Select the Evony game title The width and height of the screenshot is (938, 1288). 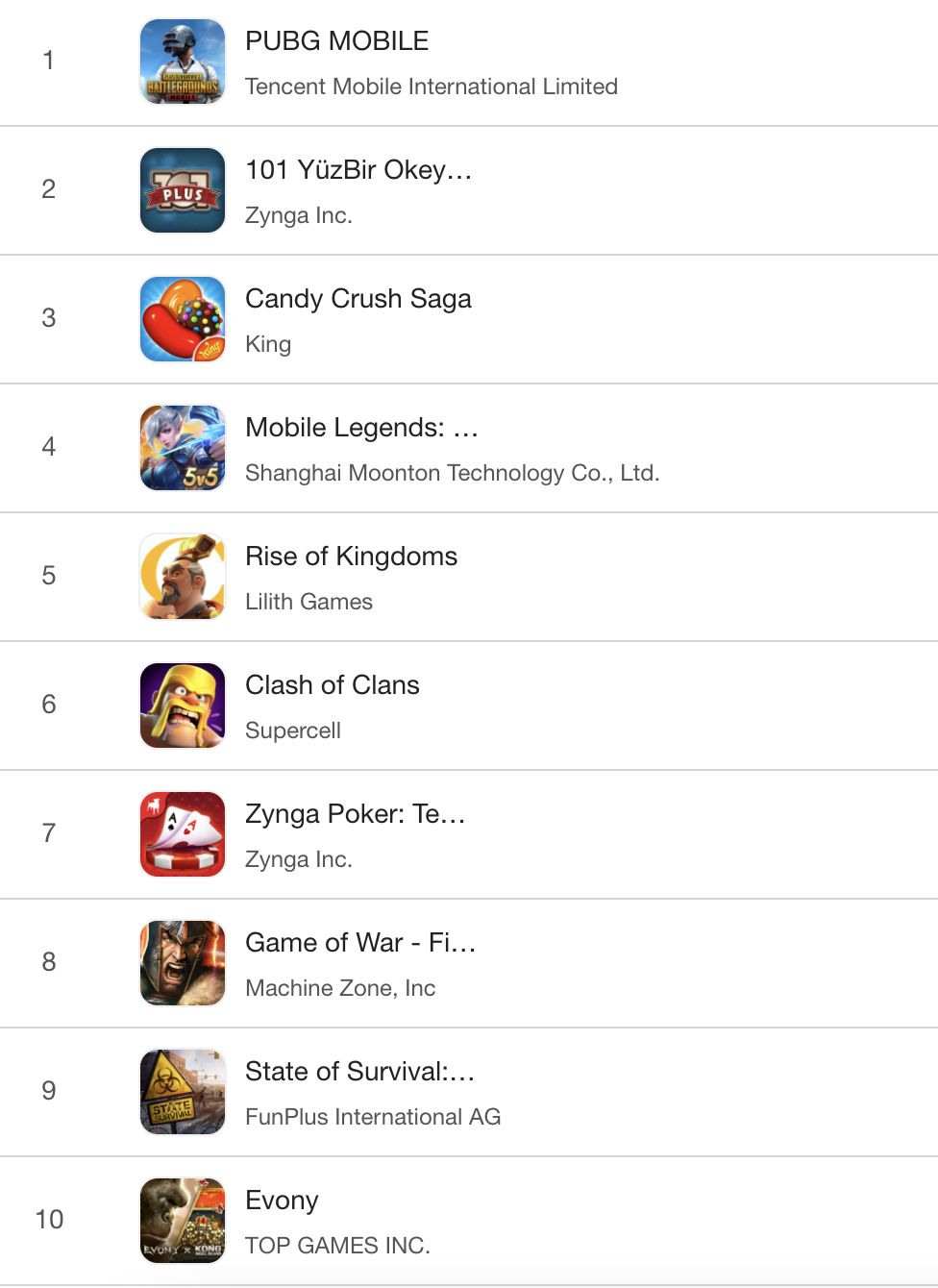(x=281, y=1201)
